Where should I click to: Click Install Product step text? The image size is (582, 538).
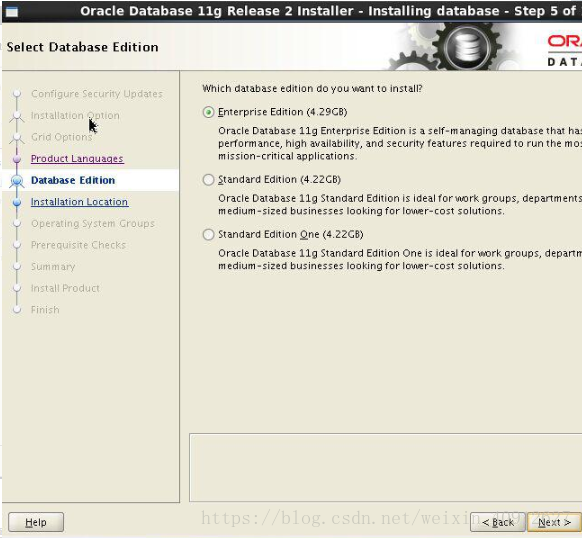(65, 288)
